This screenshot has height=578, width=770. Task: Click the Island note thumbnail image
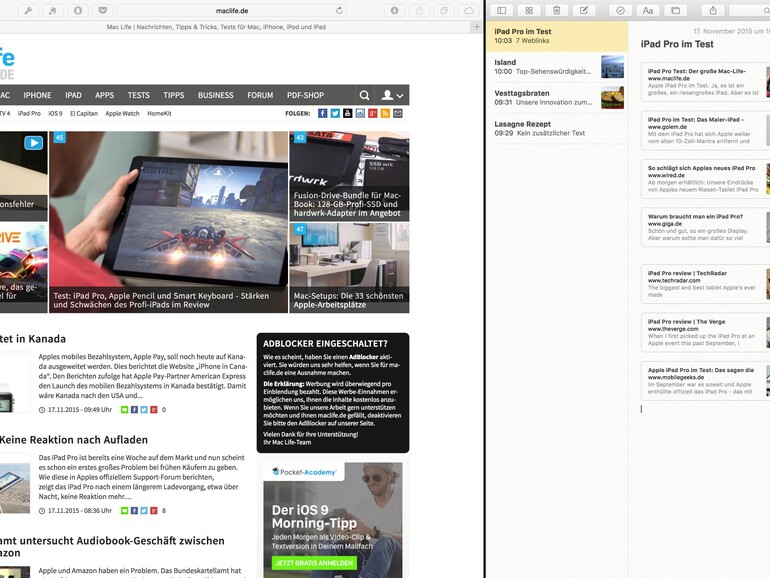tap(612, 67)
